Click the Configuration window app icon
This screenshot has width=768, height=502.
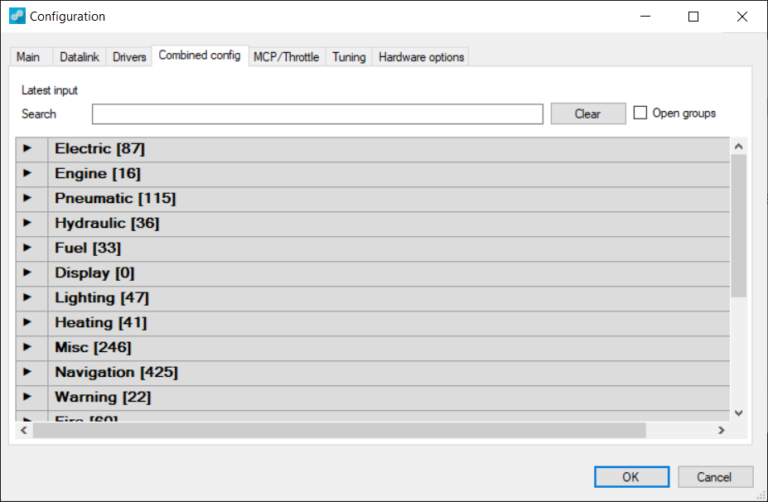tap(17, 16)
